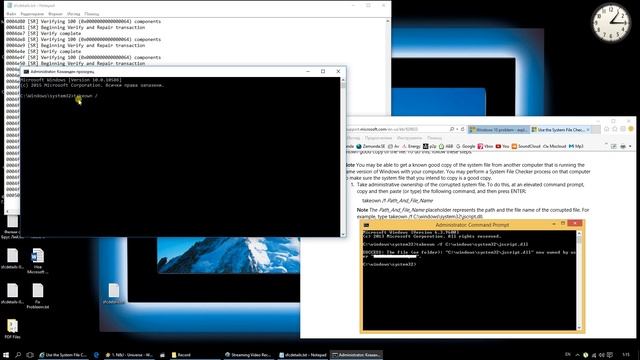Open new tab button in browser
The width and height of the screenshot is (640, 360).
pos(596,130)
